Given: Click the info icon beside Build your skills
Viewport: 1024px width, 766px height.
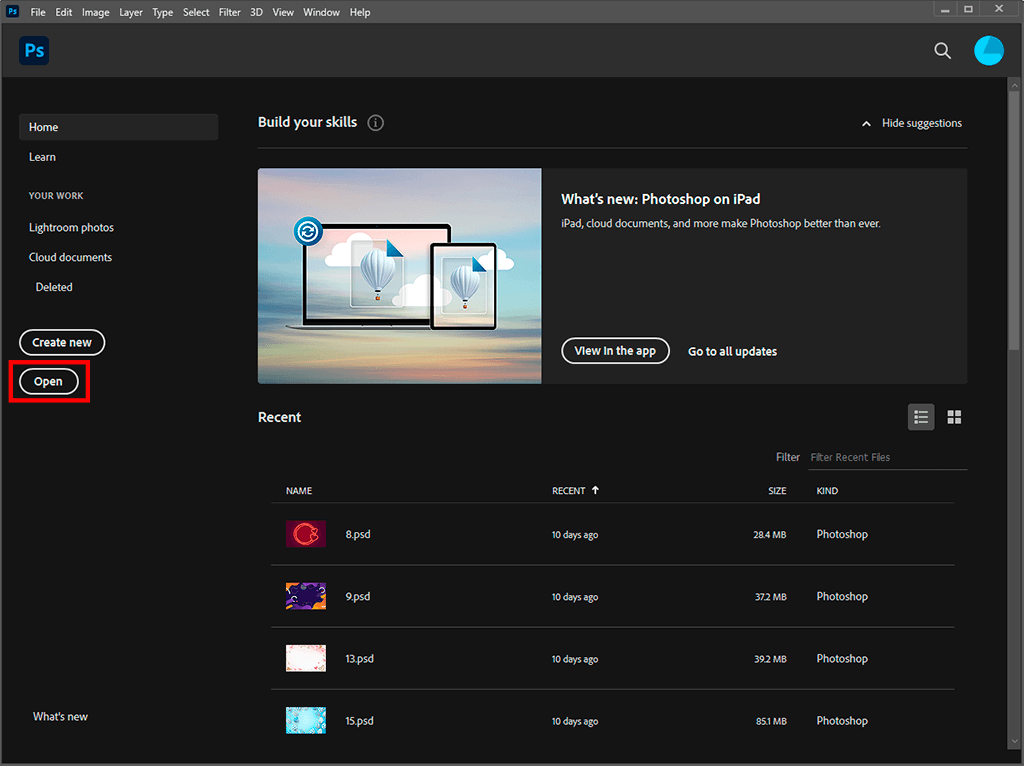Looking at the screenshot, I should point(375,123).
